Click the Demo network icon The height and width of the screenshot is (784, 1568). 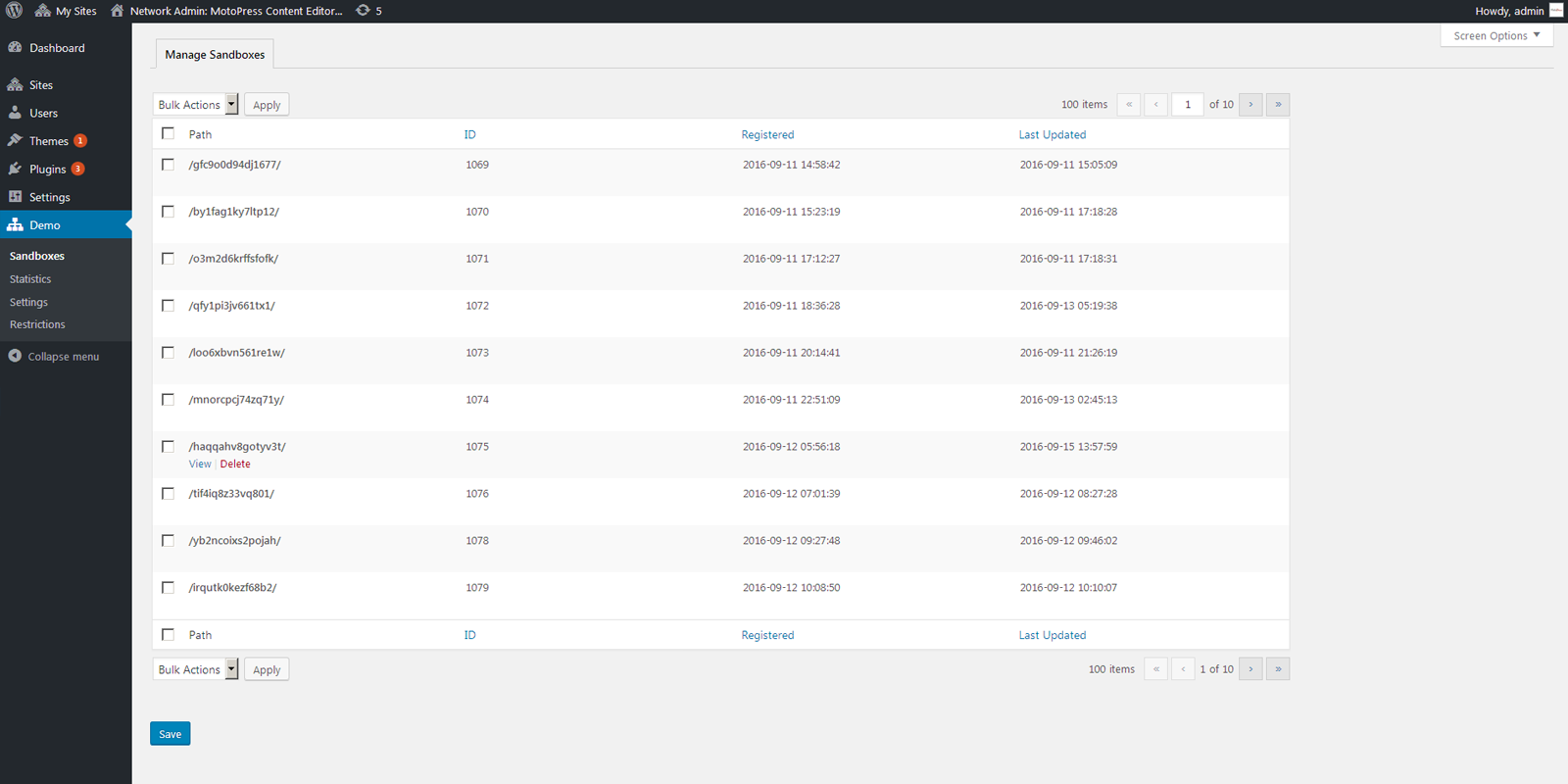[x=15, y=224]
